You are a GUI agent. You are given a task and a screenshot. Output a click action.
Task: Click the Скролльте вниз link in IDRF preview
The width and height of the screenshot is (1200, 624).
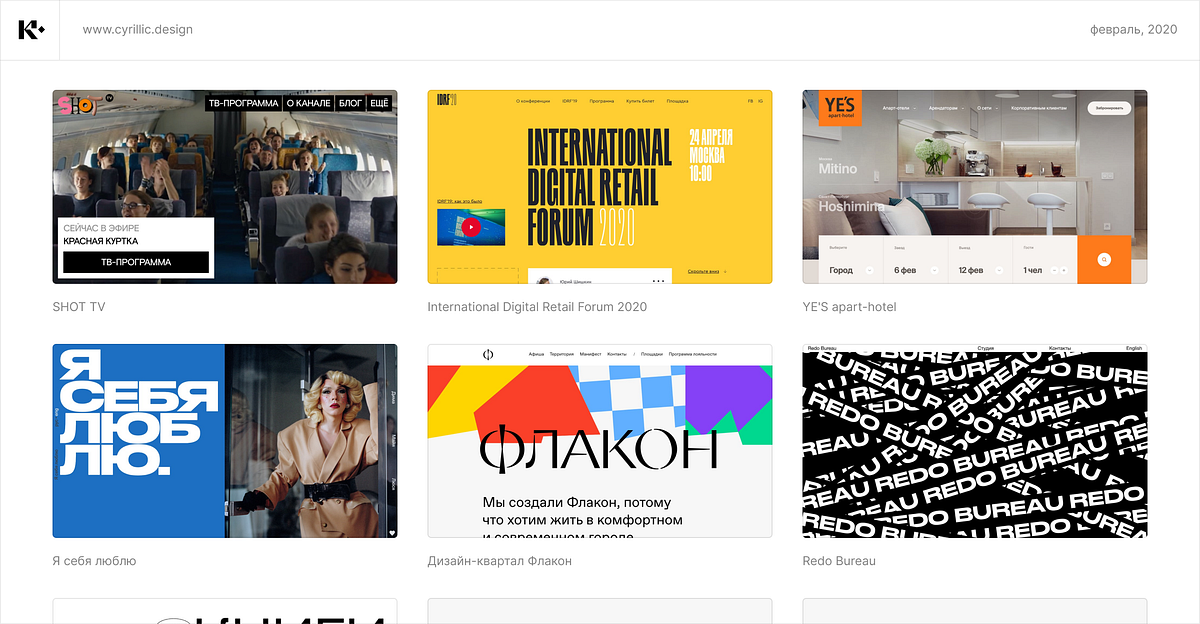703,271
